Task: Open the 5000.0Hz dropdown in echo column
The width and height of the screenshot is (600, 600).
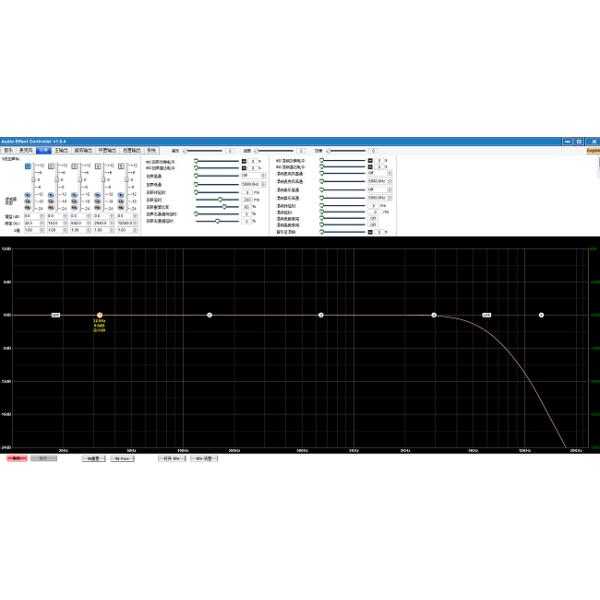Action: click(x=251, y=184)
